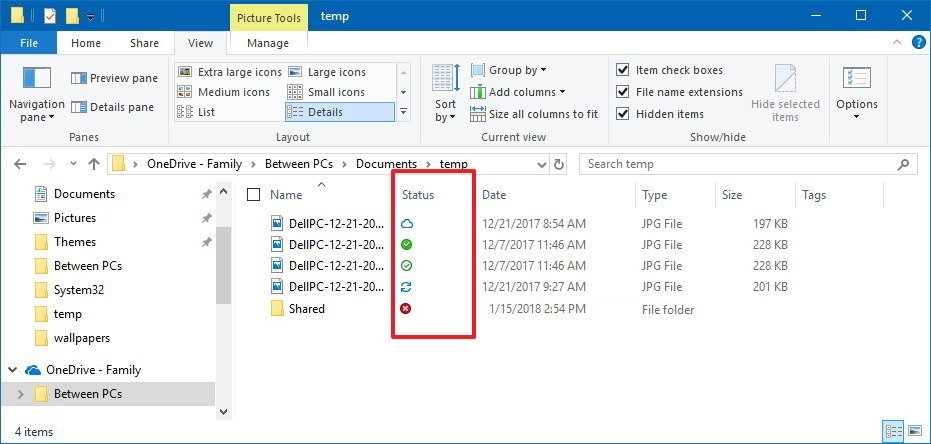Viewport: 931px width, 444px height.
Task: Sort by the Name column header
Action: (286, 195)
